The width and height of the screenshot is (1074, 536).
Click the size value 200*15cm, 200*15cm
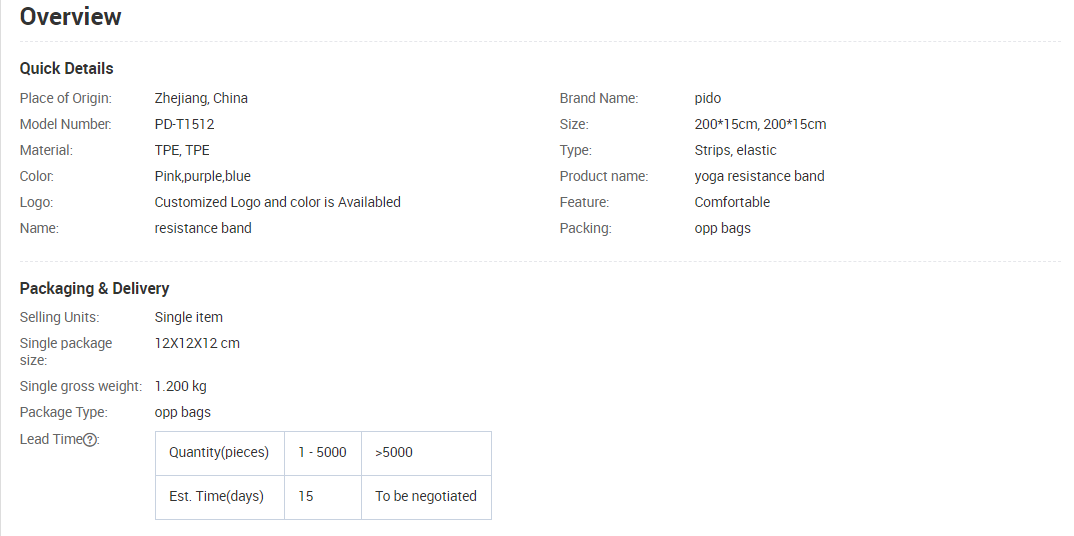tap(760, 125)
